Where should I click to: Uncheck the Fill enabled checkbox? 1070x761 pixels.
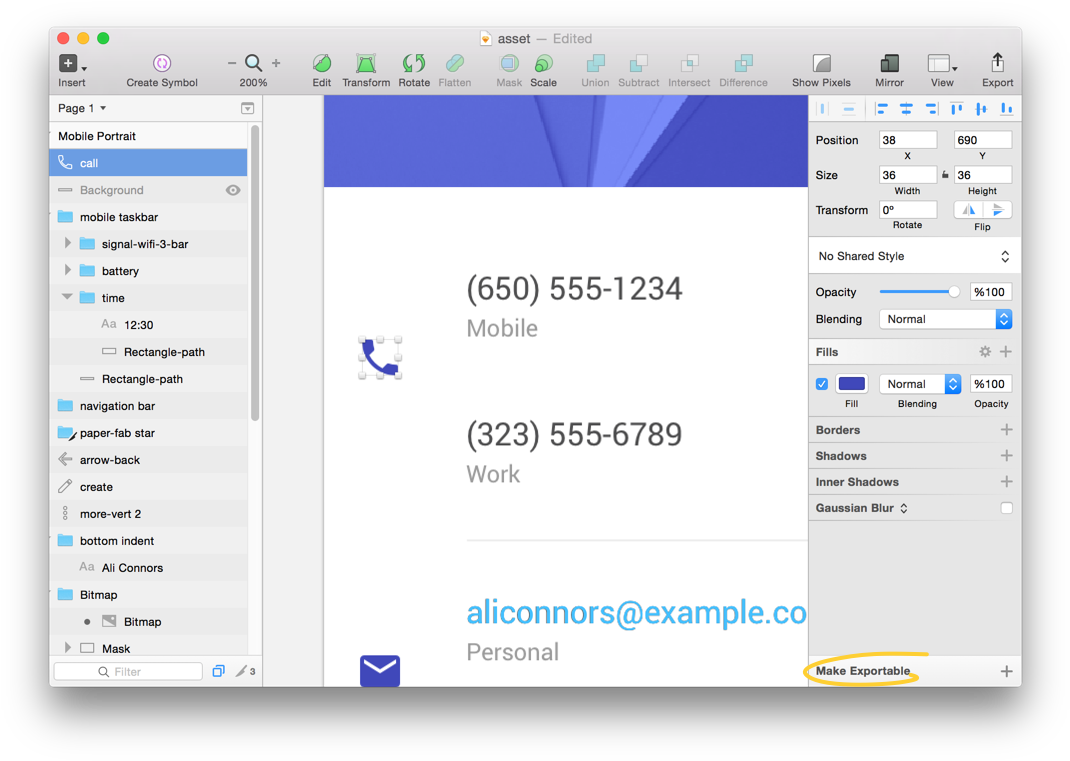point(821,383)
